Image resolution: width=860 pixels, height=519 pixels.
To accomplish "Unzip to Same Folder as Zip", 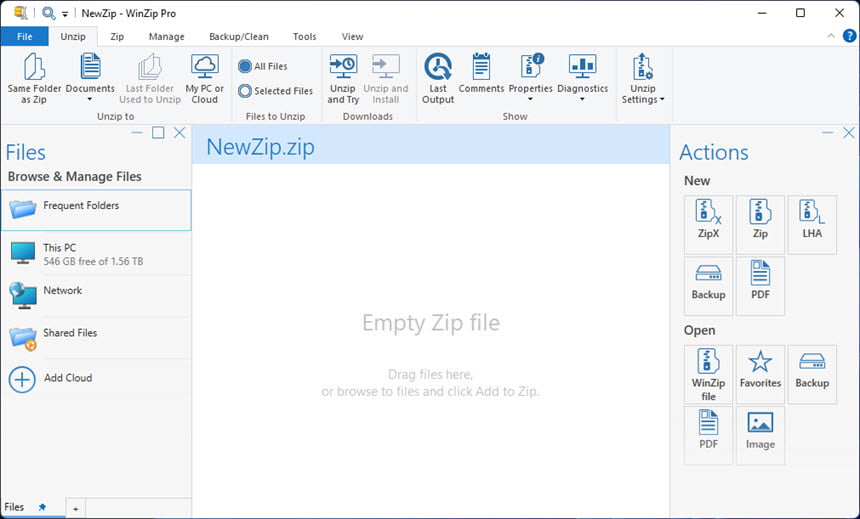I will pyautogui.click(x=34, y=78).
